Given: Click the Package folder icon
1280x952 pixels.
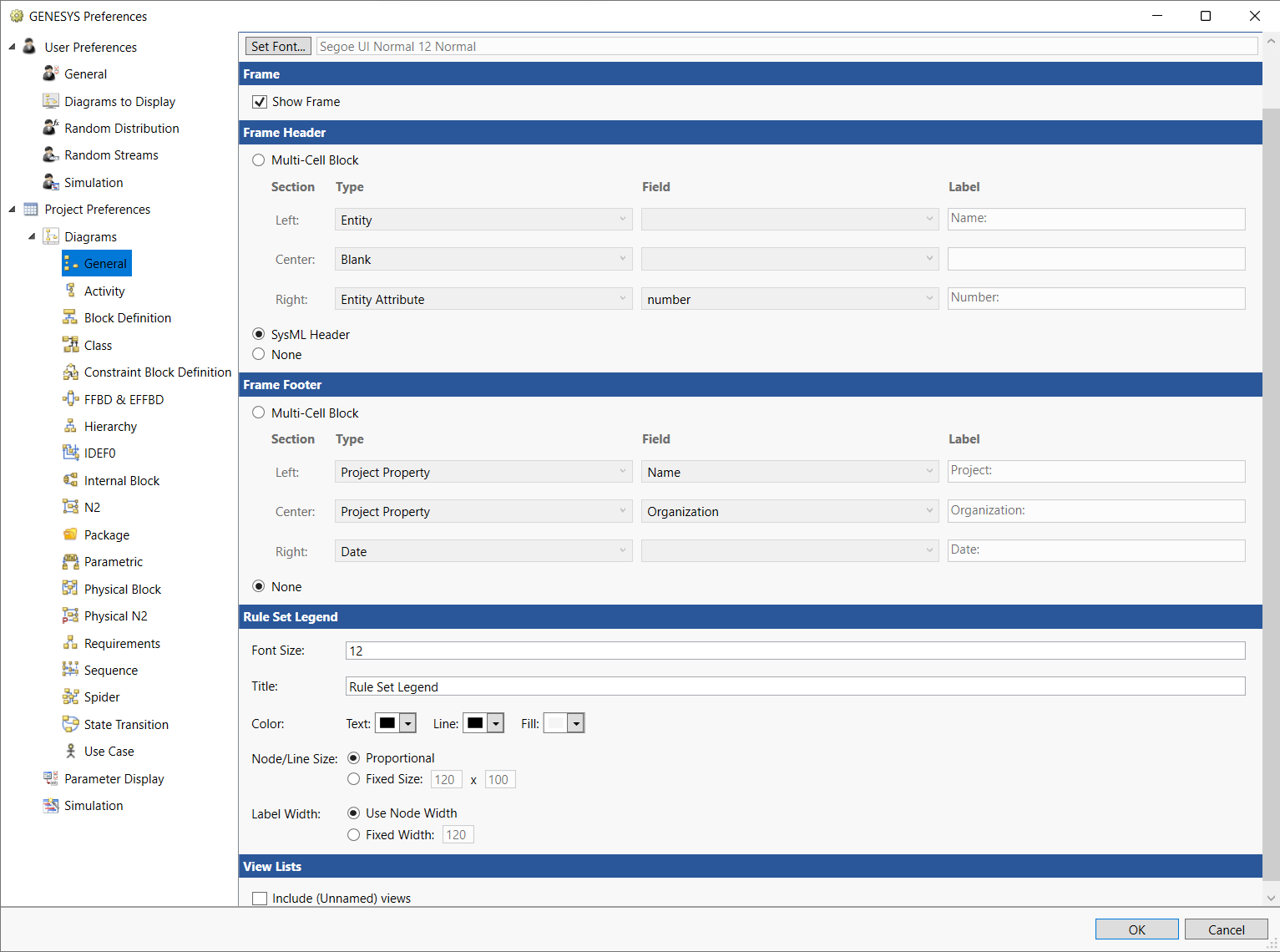Looking at the screenshot, I should (x=71, y=534).
